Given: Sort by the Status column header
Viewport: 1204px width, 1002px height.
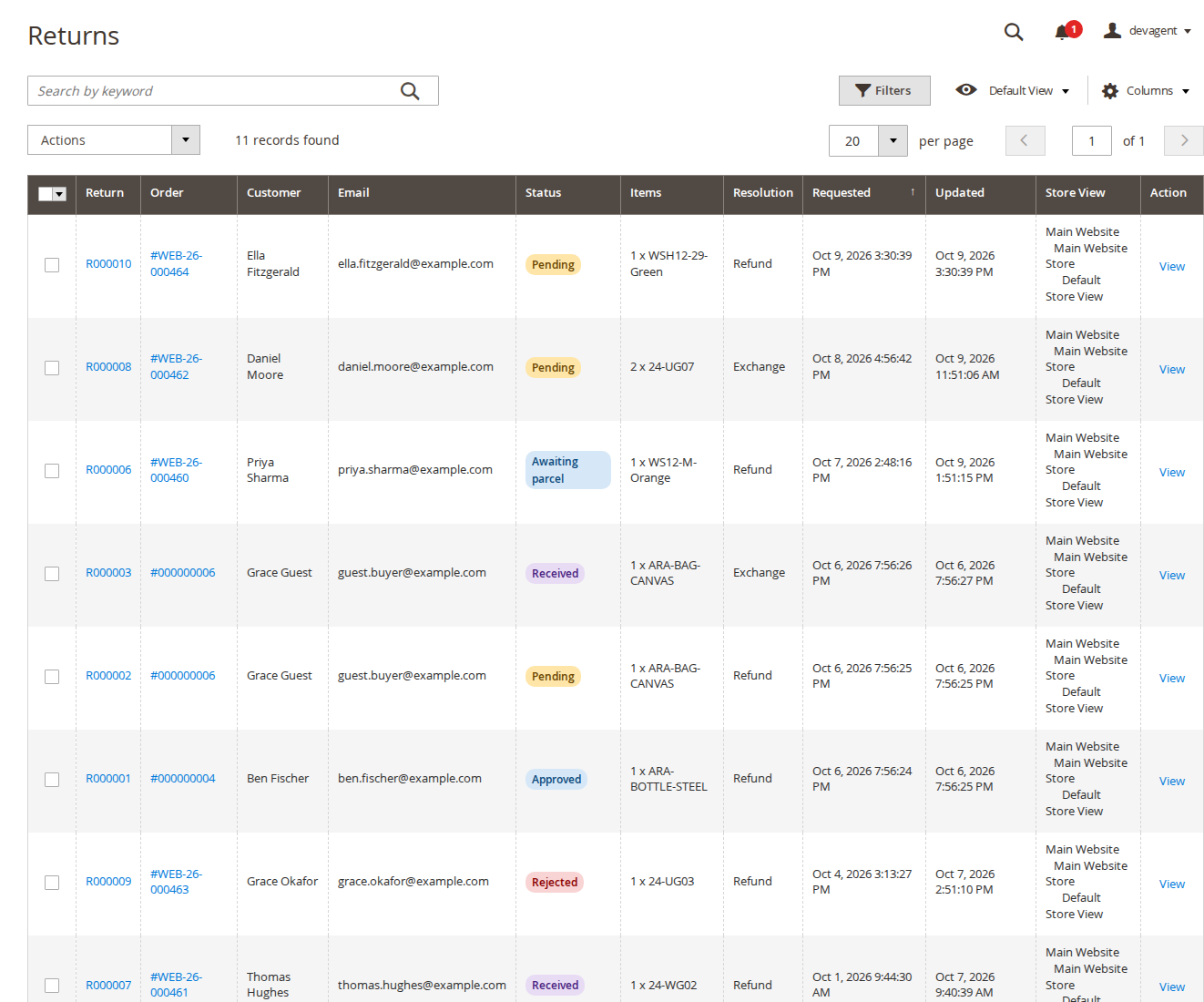Looking at the screenshot, I should 568,193.
